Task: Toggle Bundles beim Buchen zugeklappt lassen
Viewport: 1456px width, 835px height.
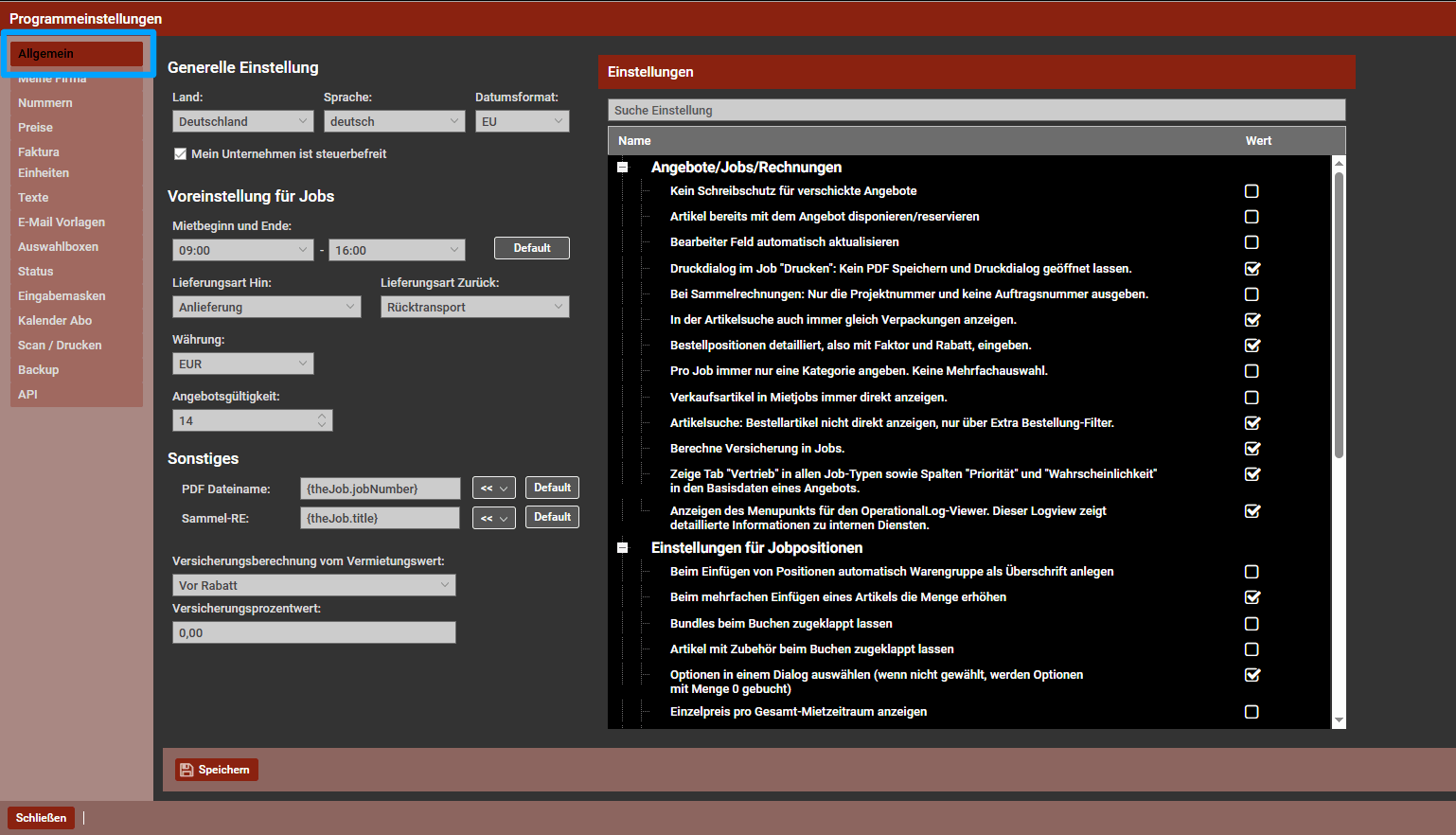Action: tap(1252, 624)
